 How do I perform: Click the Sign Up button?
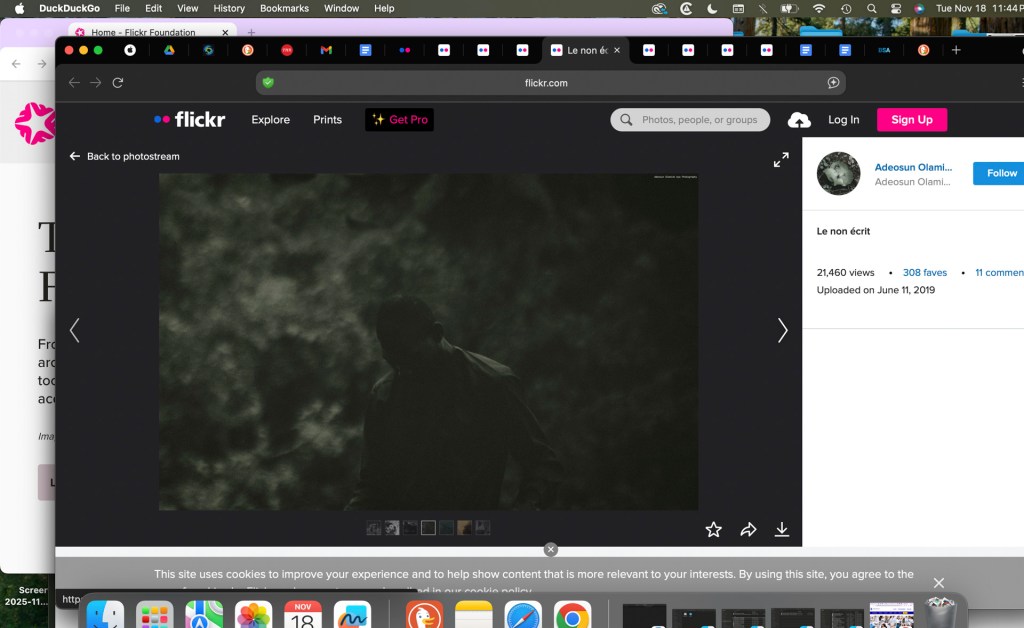(x=911, y=120)
